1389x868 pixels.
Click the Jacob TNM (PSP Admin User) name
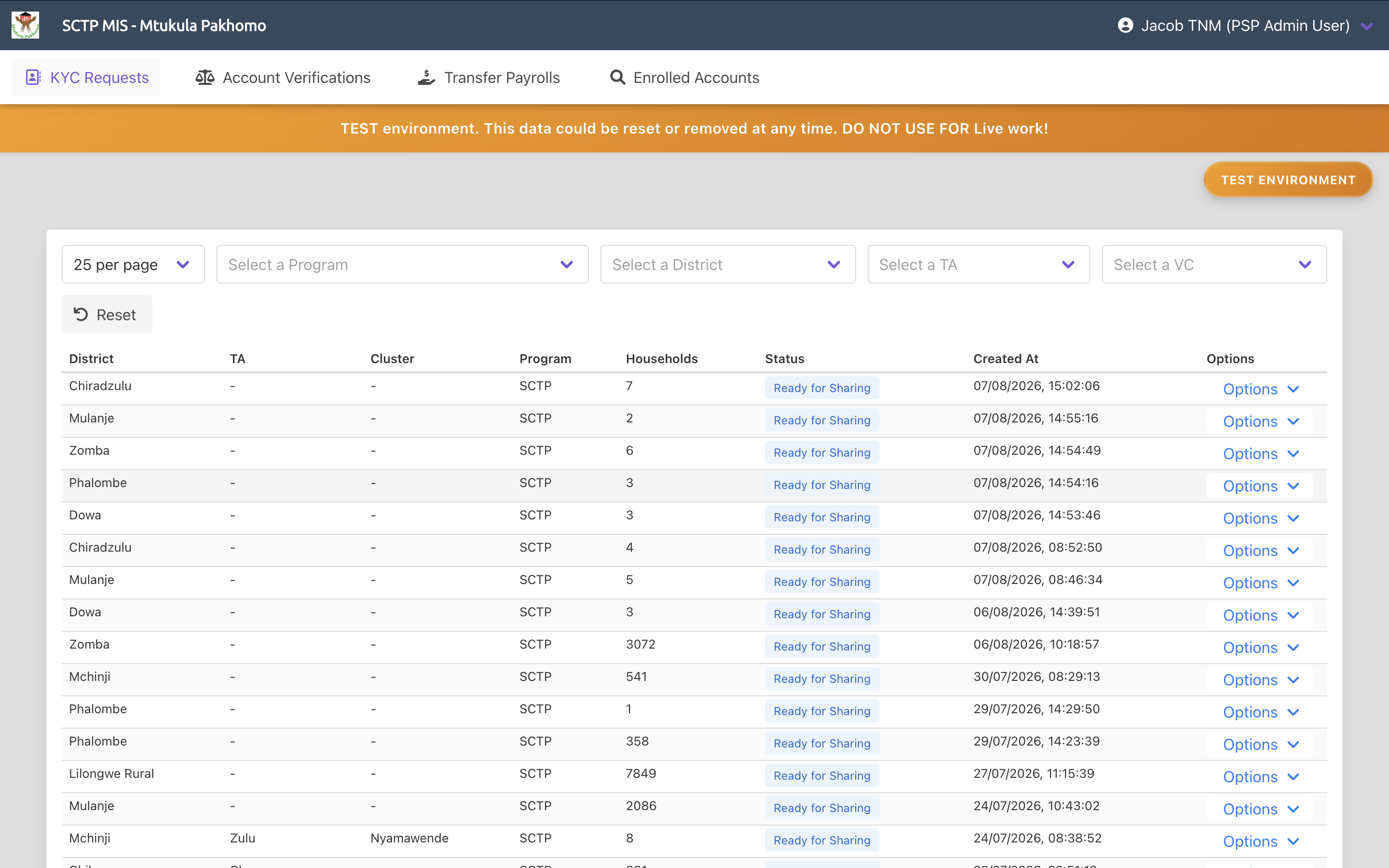click(x=1245, y=25)
